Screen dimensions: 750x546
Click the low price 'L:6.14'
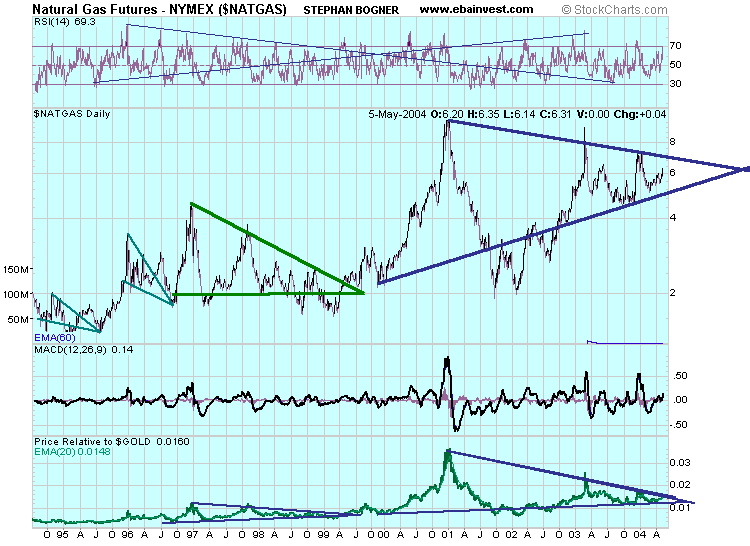519,114
